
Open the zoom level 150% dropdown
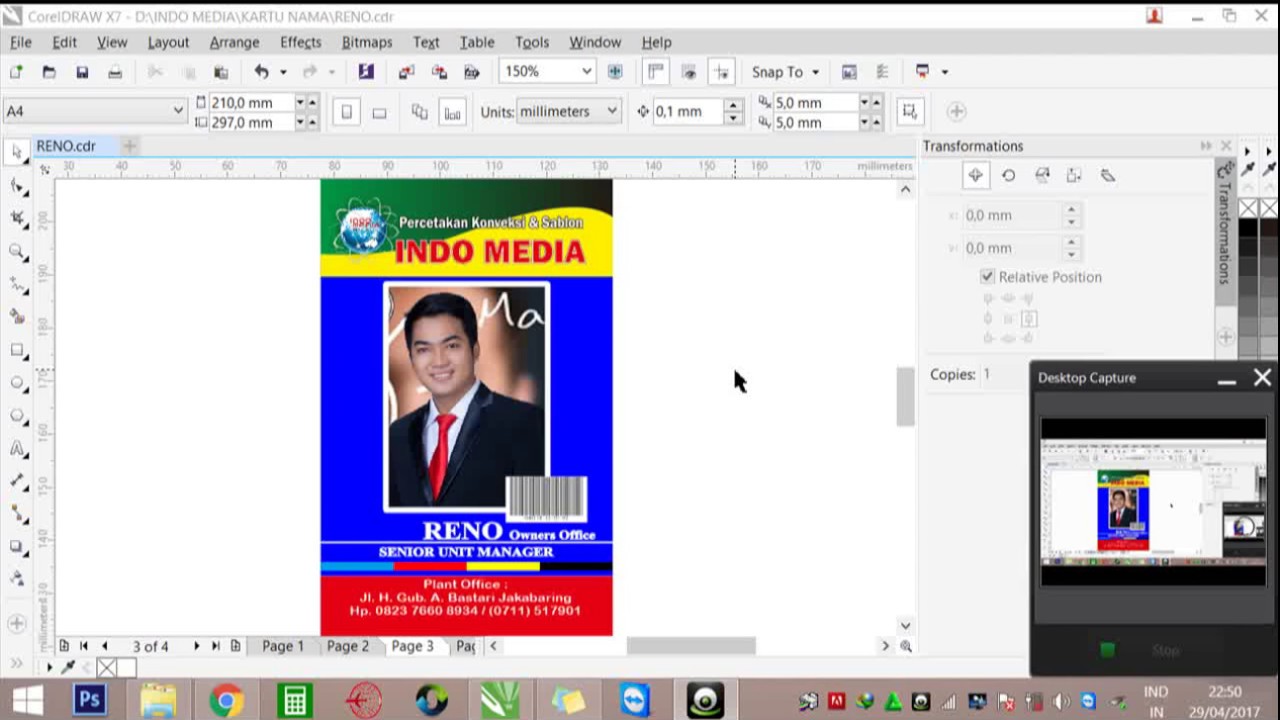pos(587,72)
